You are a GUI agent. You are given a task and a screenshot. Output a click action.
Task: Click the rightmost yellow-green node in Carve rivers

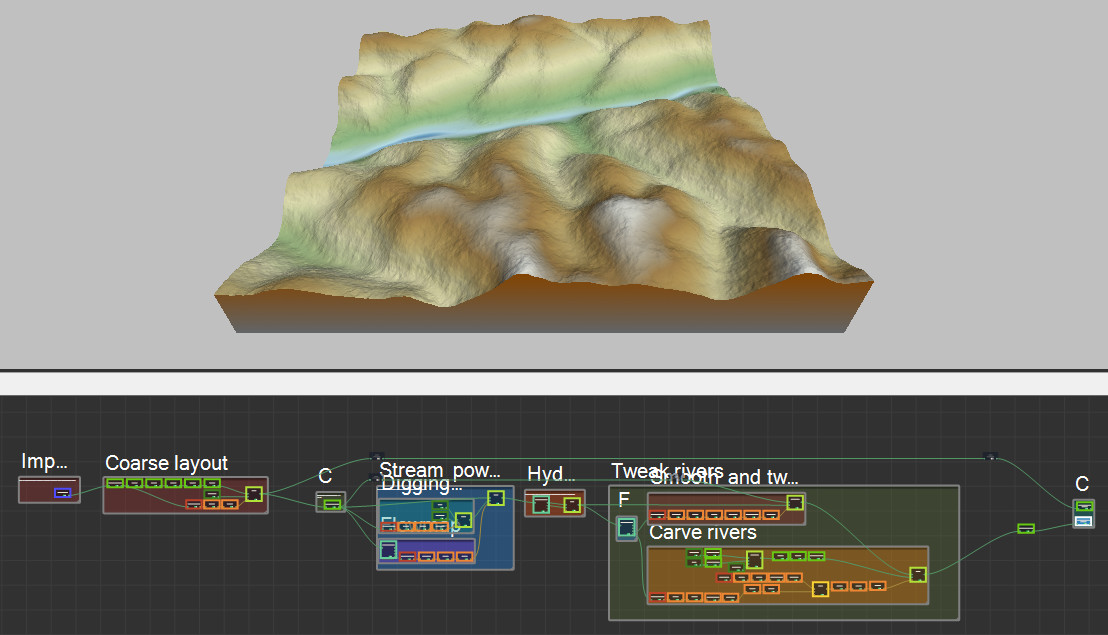tap(917, 574)
